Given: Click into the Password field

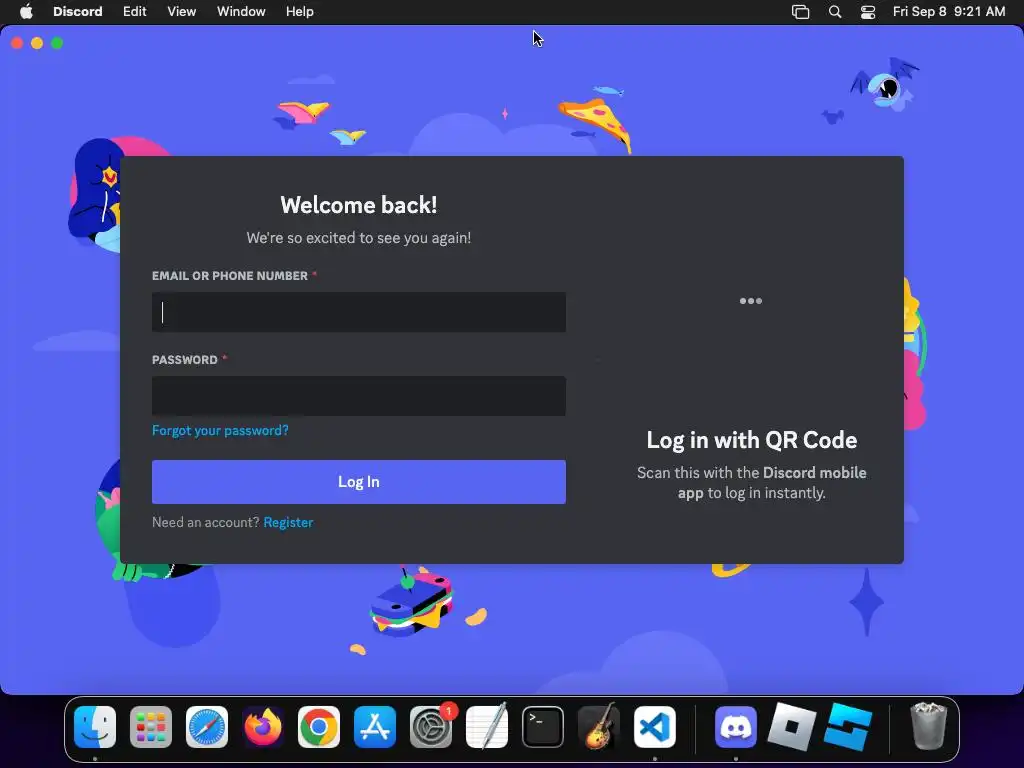Looking at the screenshot, I should click(x=359, y=396).
